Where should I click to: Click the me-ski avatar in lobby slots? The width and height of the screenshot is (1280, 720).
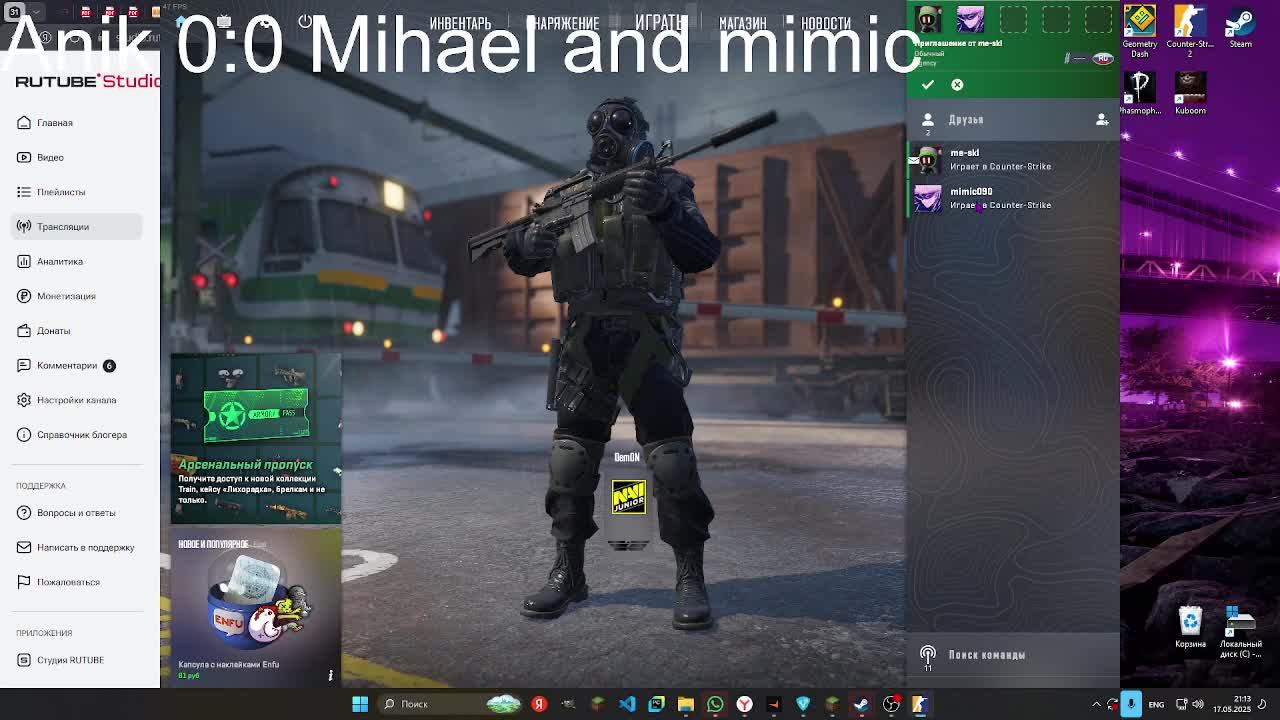928,19
